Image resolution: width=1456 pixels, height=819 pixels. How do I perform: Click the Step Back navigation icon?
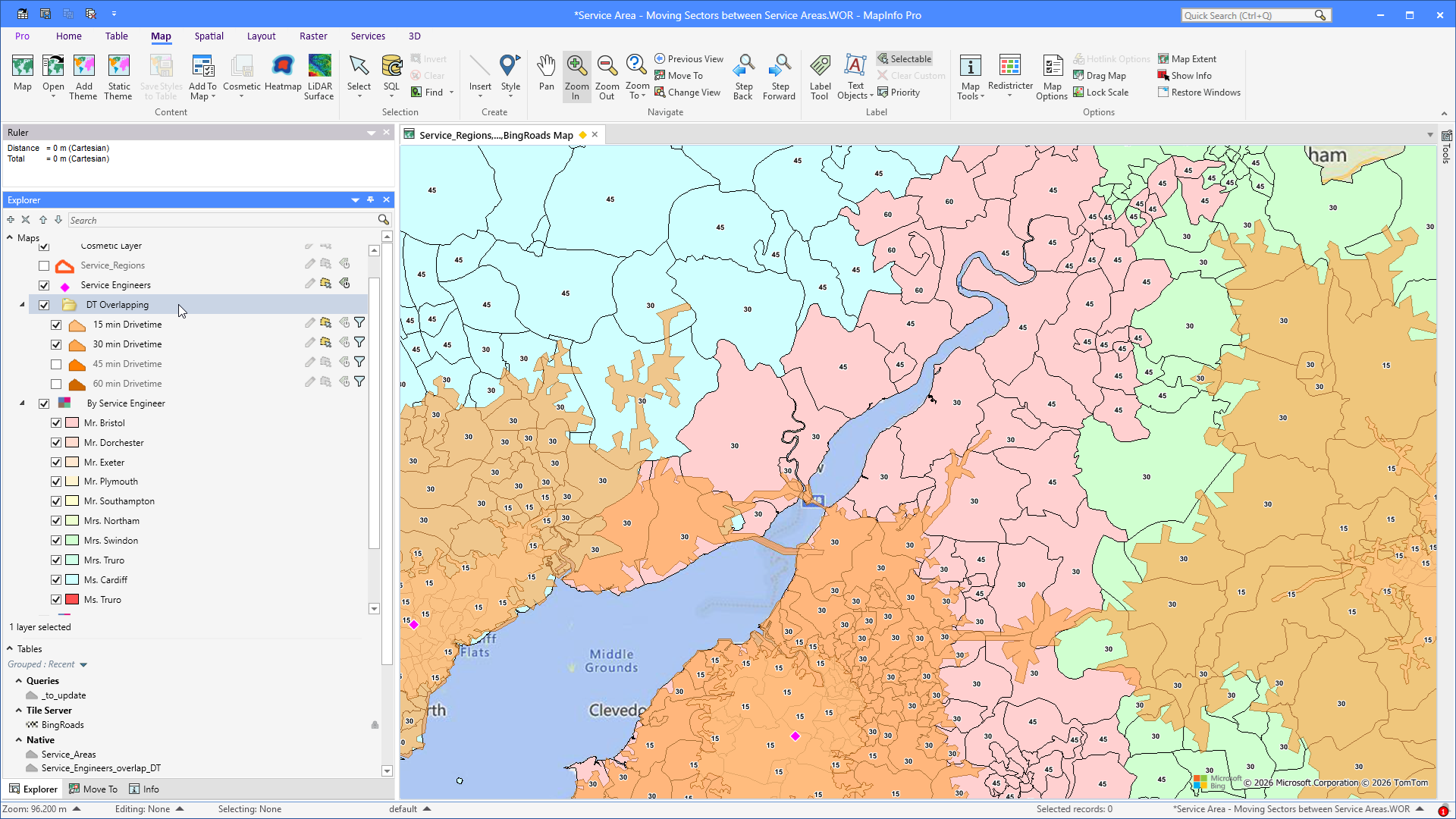[743, 77]
